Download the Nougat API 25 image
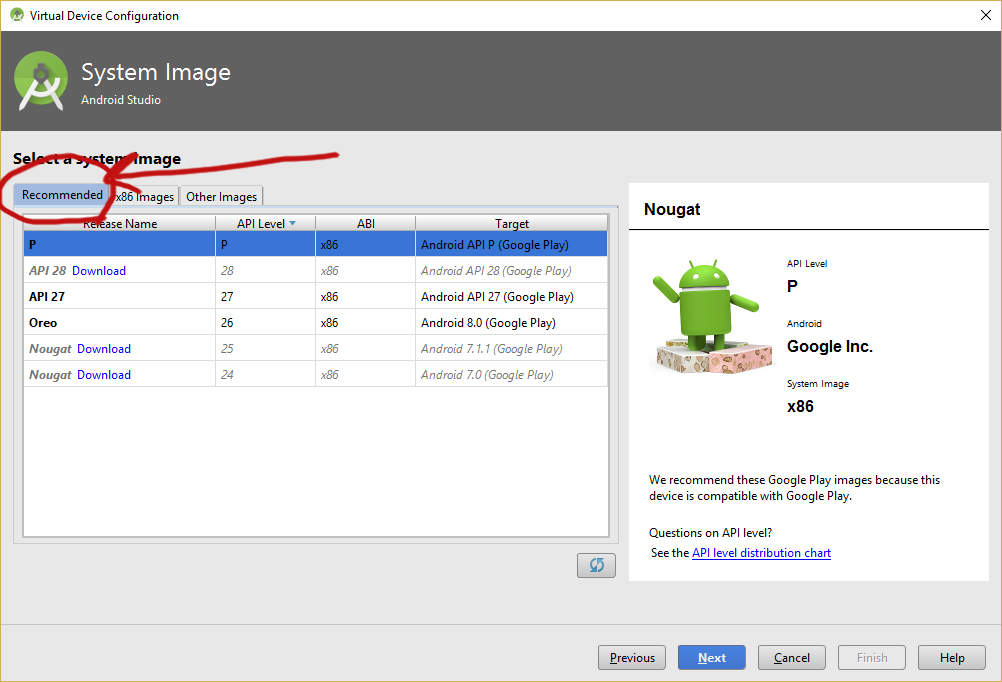 (x=104, y=349)
